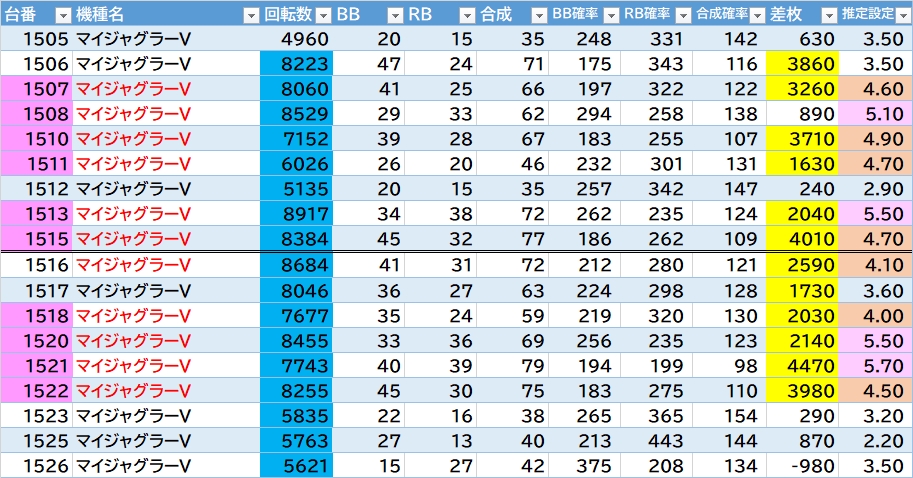Viewport: 913px width, 478px height.
Task: Select the 回転数 cell 8917
Action: coord(296,214)
